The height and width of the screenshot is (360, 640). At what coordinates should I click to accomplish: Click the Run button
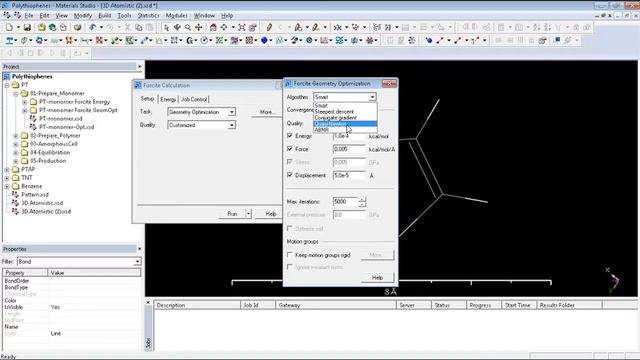pyautogui.click(x=232, y=214)
